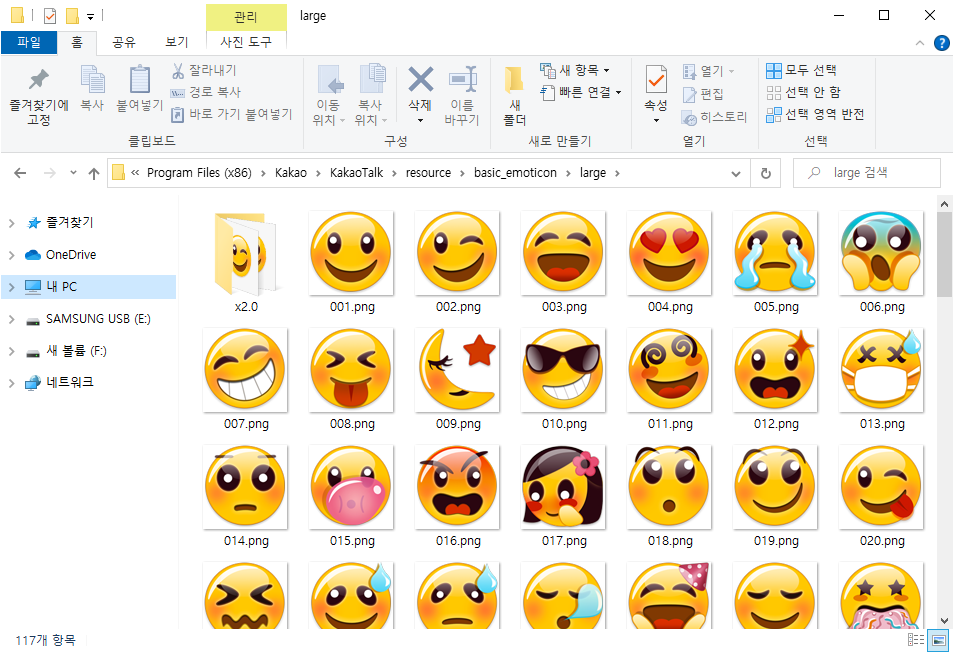Click 바로 가기 붙여넣기 (Paste shortcut)
The height and width of the screenshot is (653, 954).
pos(232,114)
